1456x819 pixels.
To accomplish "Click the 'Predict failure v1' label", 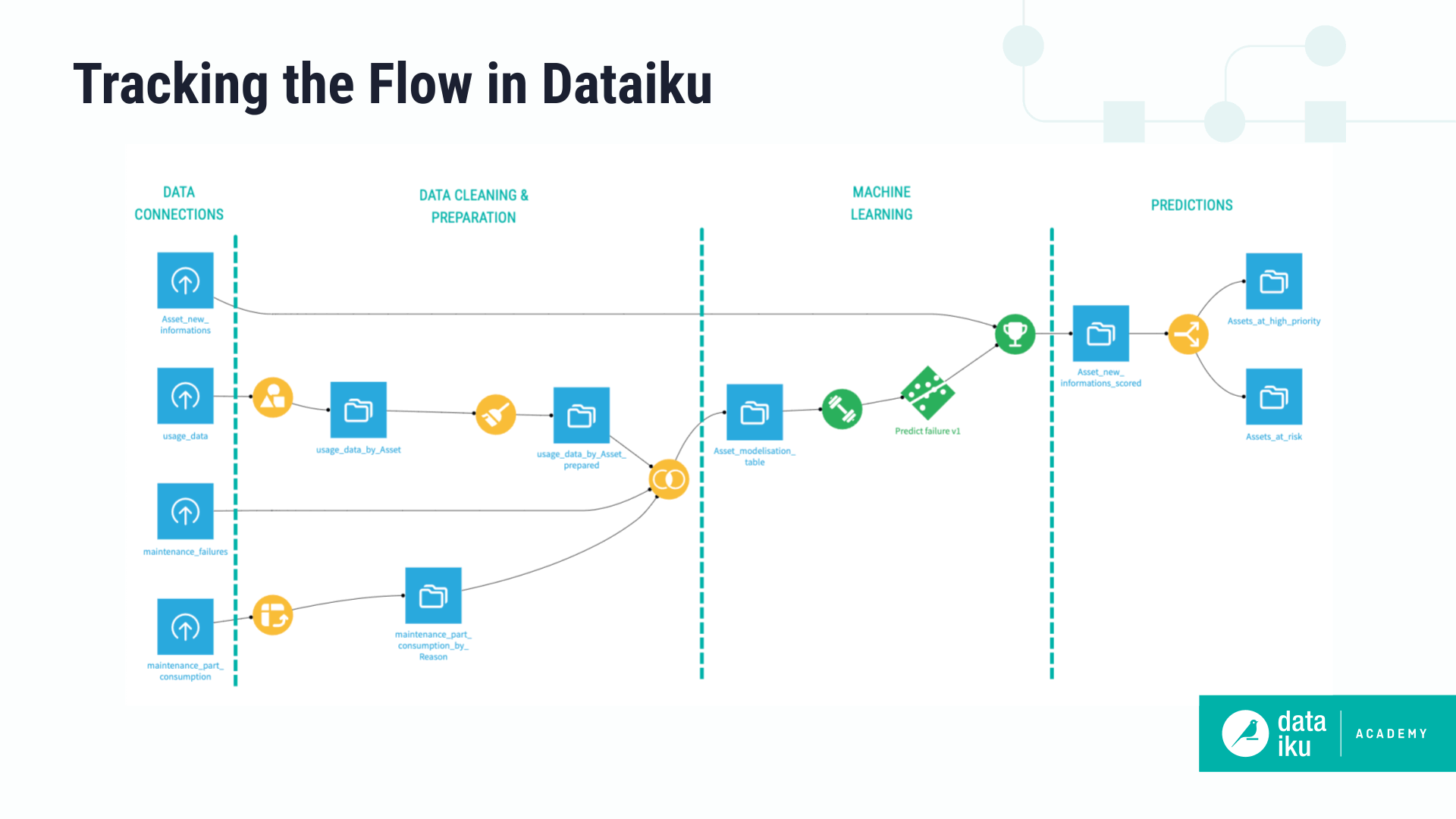I will pos(927,431).
